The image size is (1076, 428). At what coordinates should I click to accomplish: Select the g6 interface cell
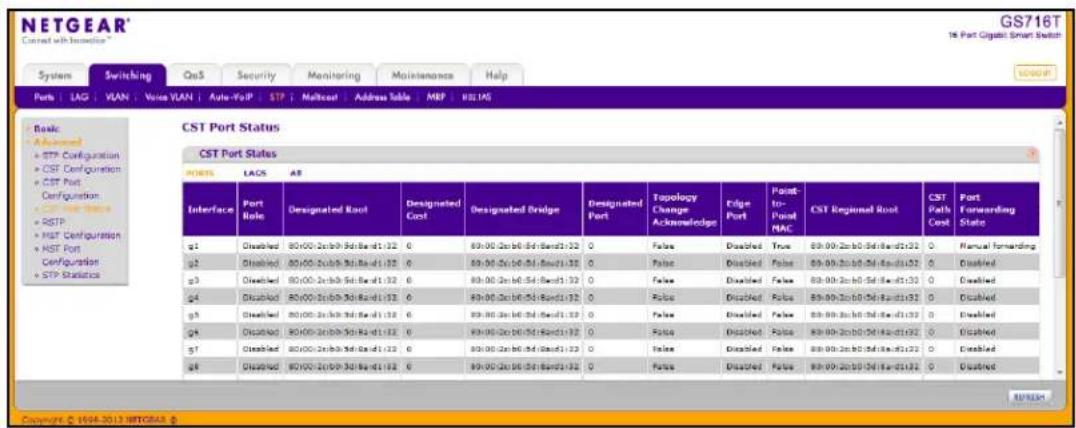pos(211,333)
